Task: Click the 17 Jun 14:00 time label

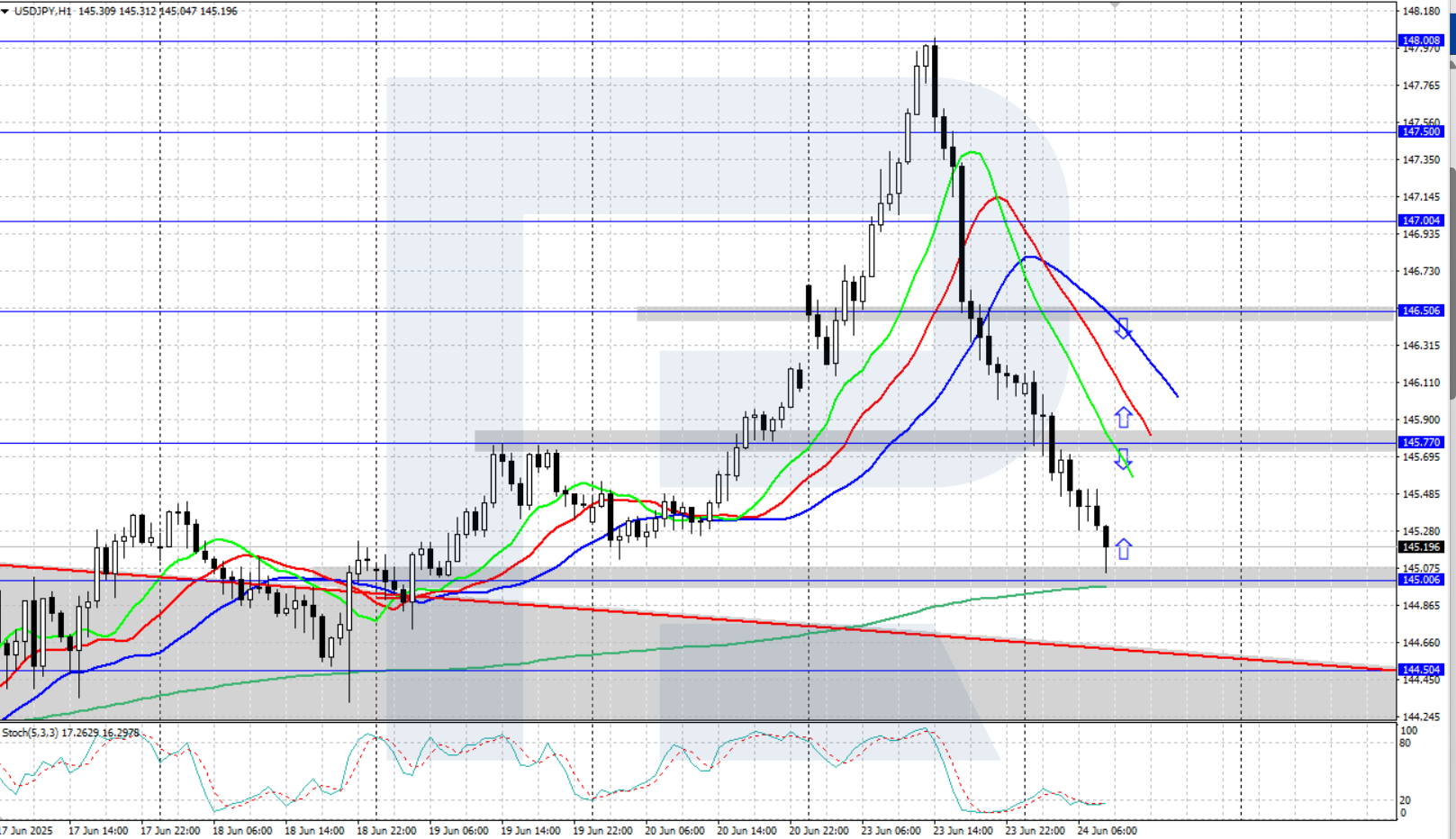Action: pos(98,831)
